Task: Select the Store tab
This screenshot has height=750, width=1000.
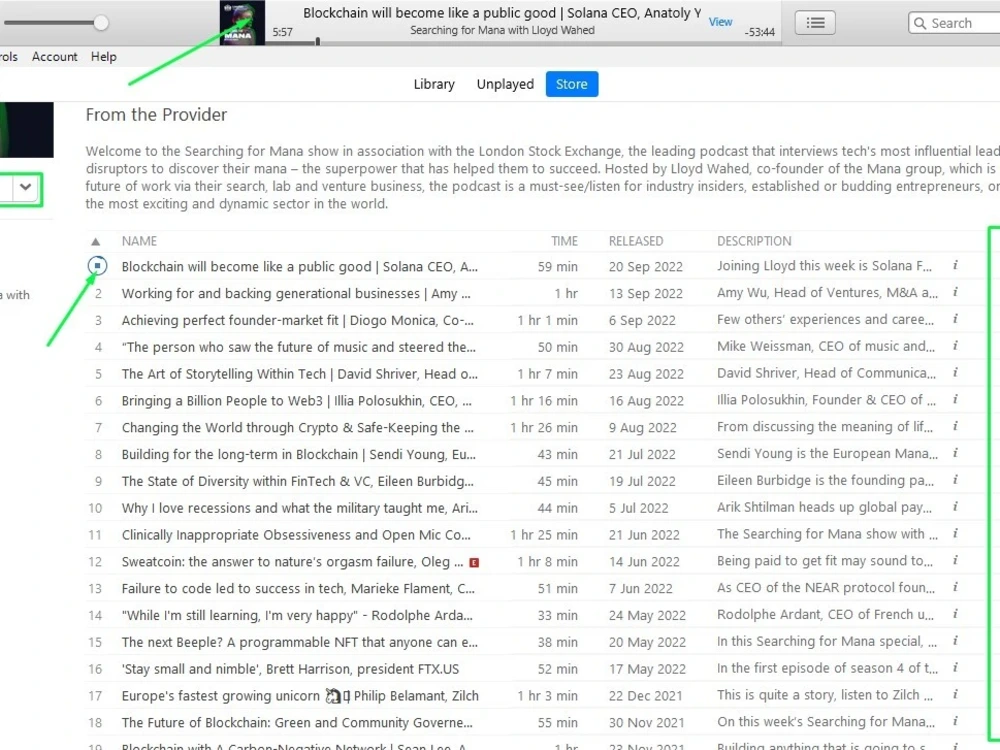Action: click(x=571, y=84)
